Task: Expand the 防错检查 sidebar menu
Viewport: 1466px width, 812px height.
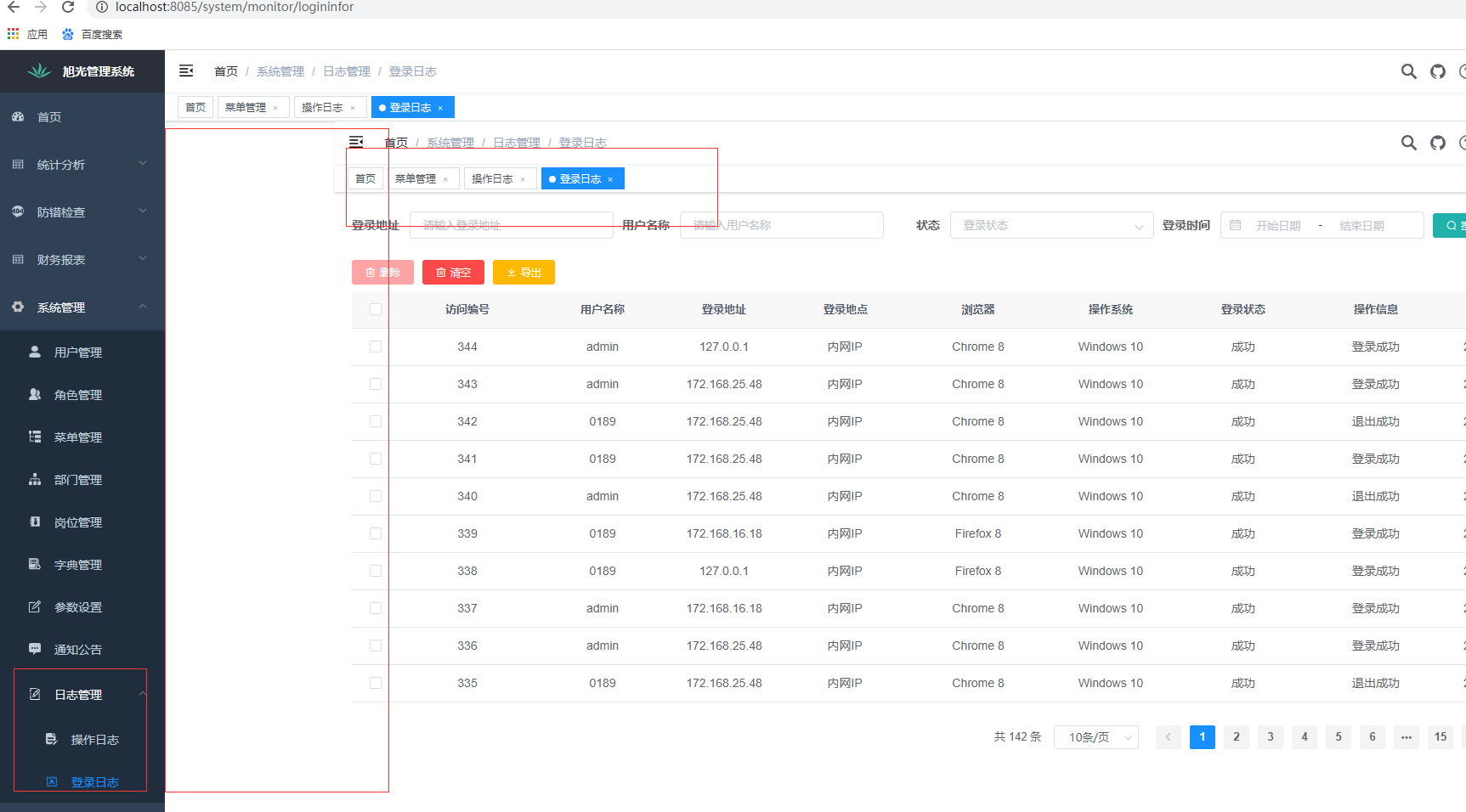Action: pos(82,211)
